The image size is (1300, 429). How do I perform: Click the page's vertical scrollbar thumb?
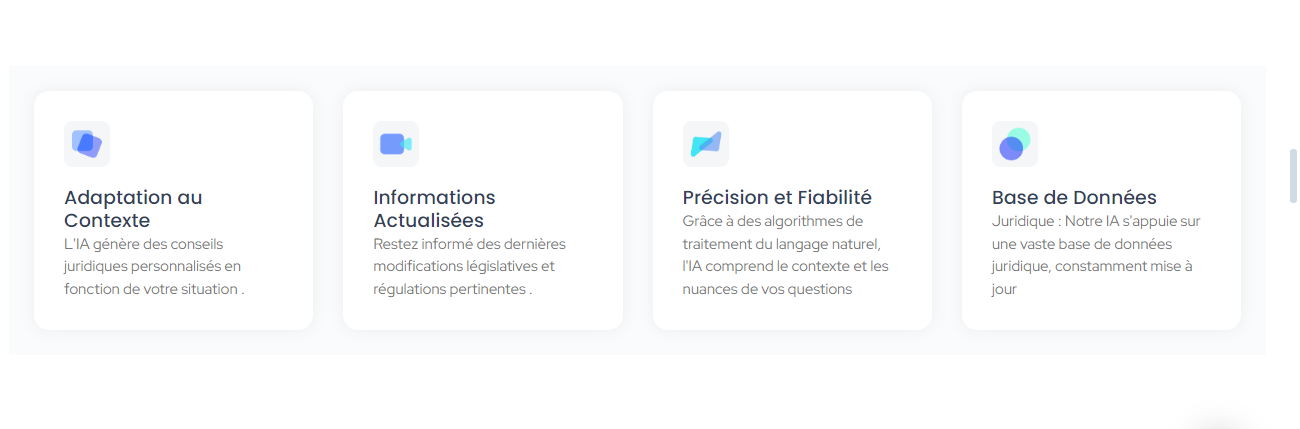pyautogui.click(x=1293, y=176)
